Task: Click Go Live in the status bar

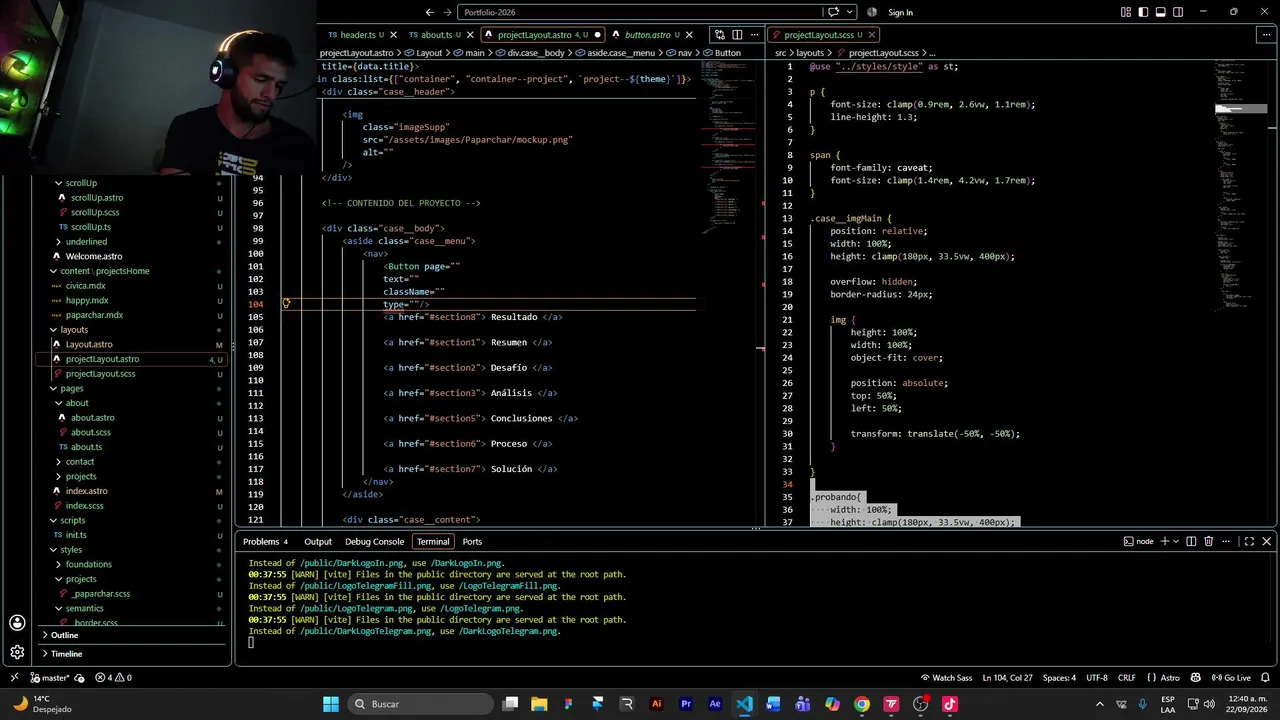Action: [x=1232, y=677]
